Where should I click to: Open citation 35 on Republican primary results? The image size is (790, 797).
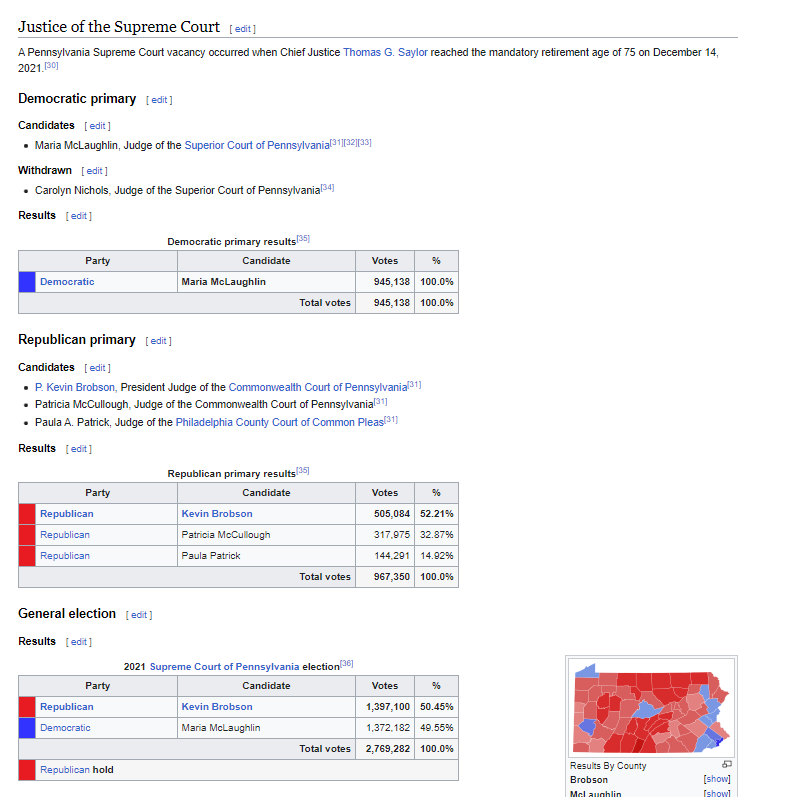tap(302, 471)
